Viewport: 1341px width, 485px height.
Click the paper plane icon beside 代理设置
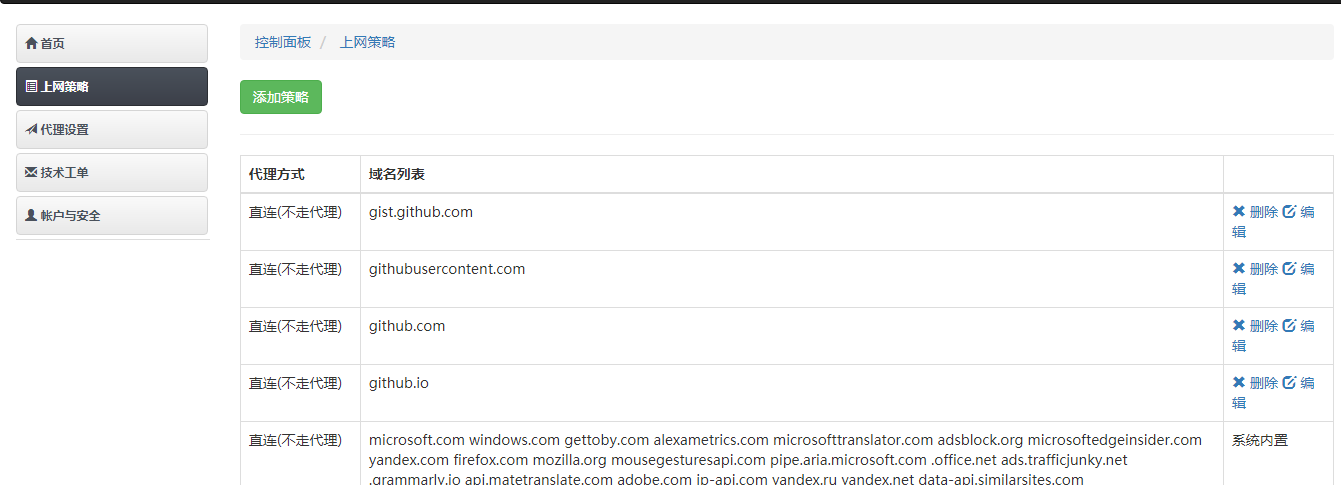[31, 130]
